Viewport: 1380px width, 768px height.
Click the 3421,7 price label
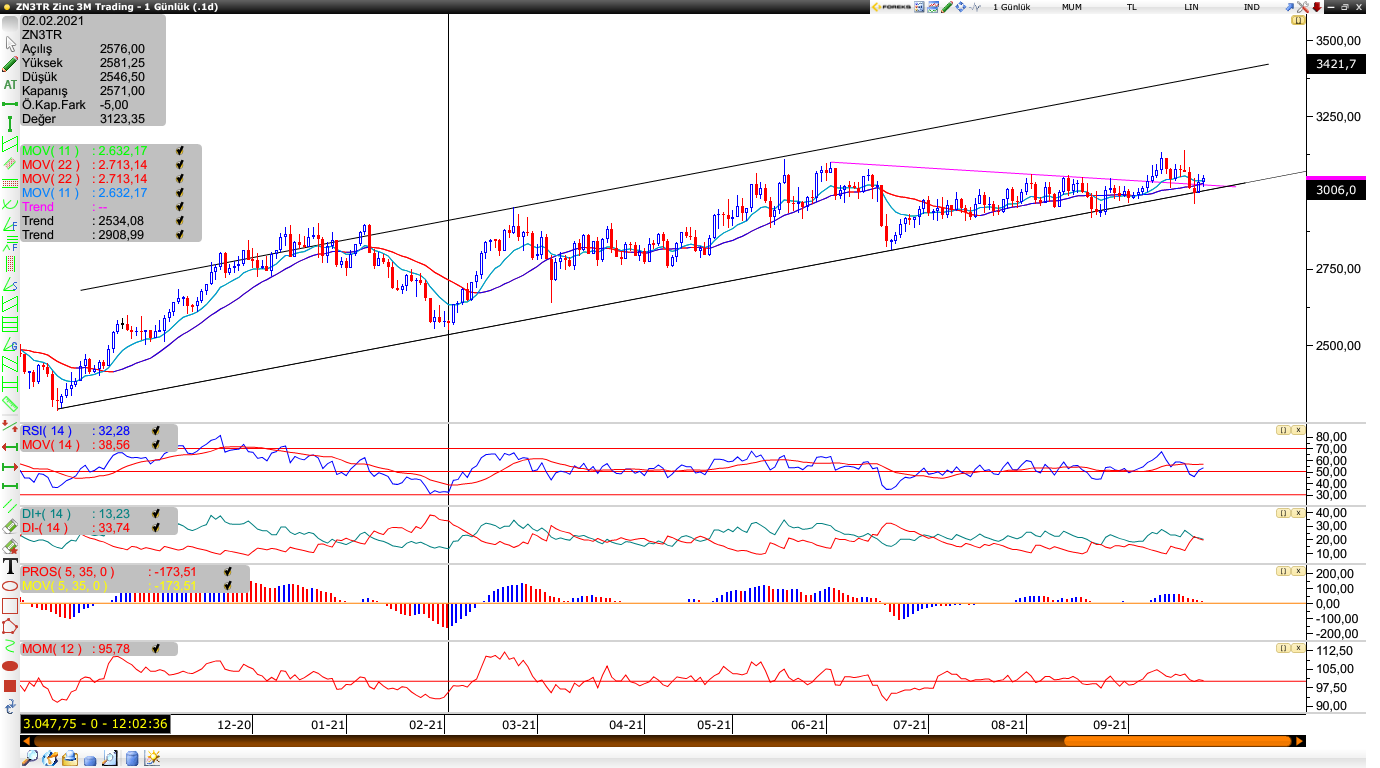pyautogui.click(x=1336, y=64)
